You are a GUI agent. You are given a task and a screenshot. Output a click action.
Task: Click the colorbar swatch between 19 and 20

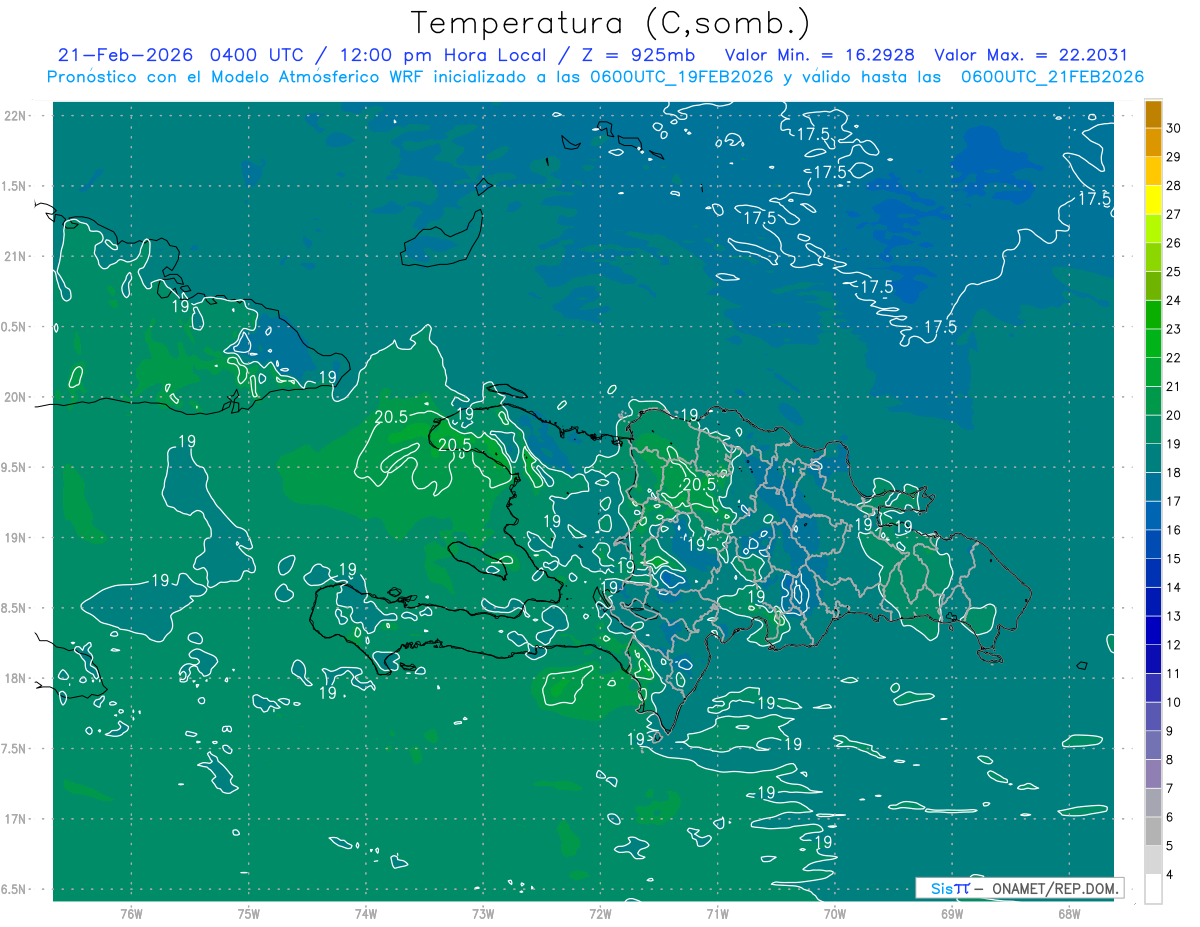coord(1153,430)
